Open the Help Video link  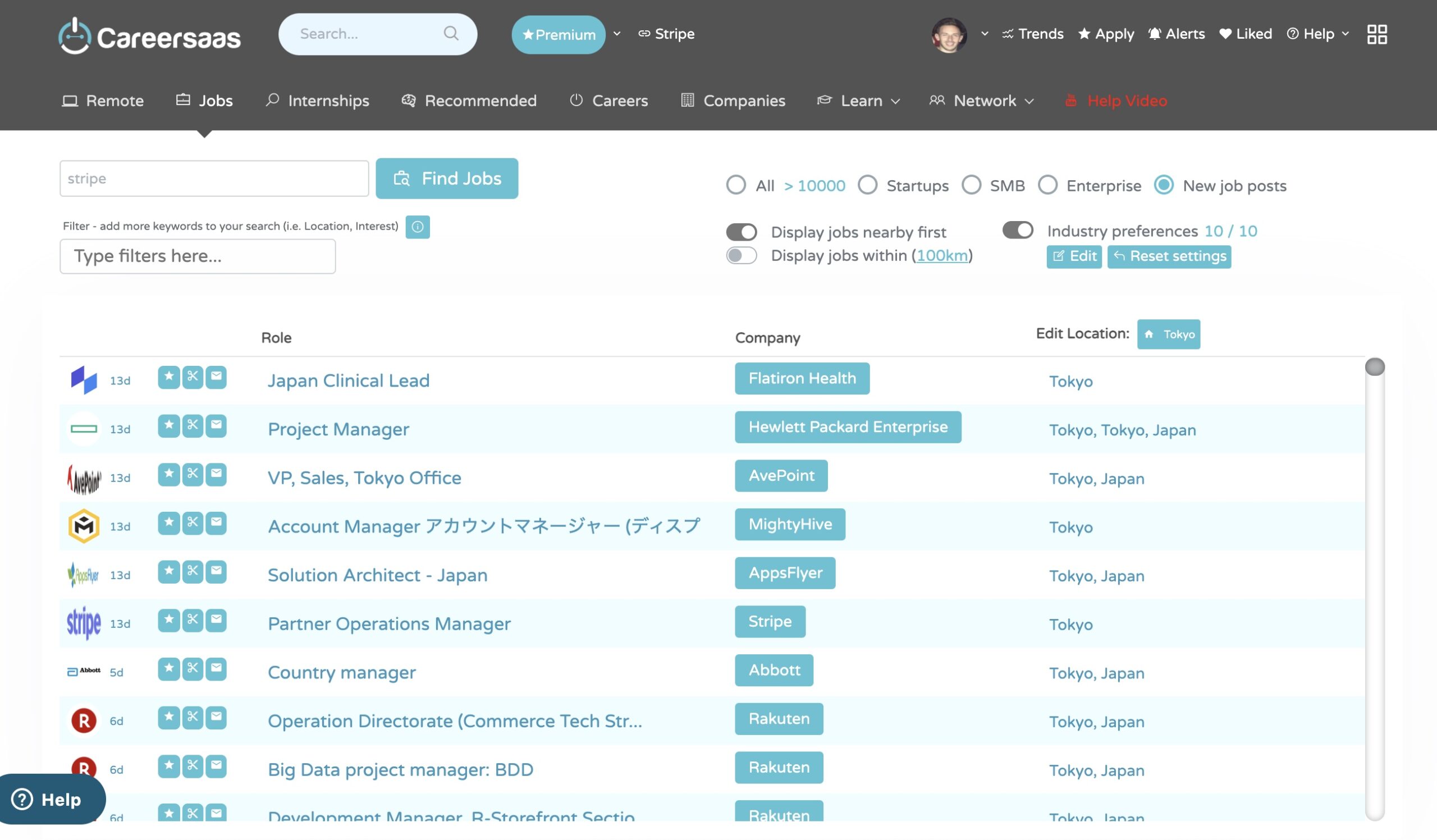[x=1116, y=101]
